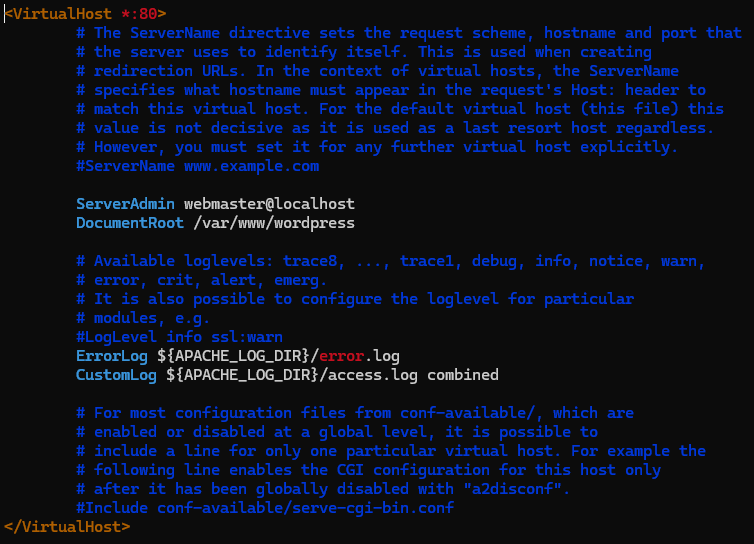Click the commented Include serve-cgi-bin.conf line

click(x=264, y=508)
